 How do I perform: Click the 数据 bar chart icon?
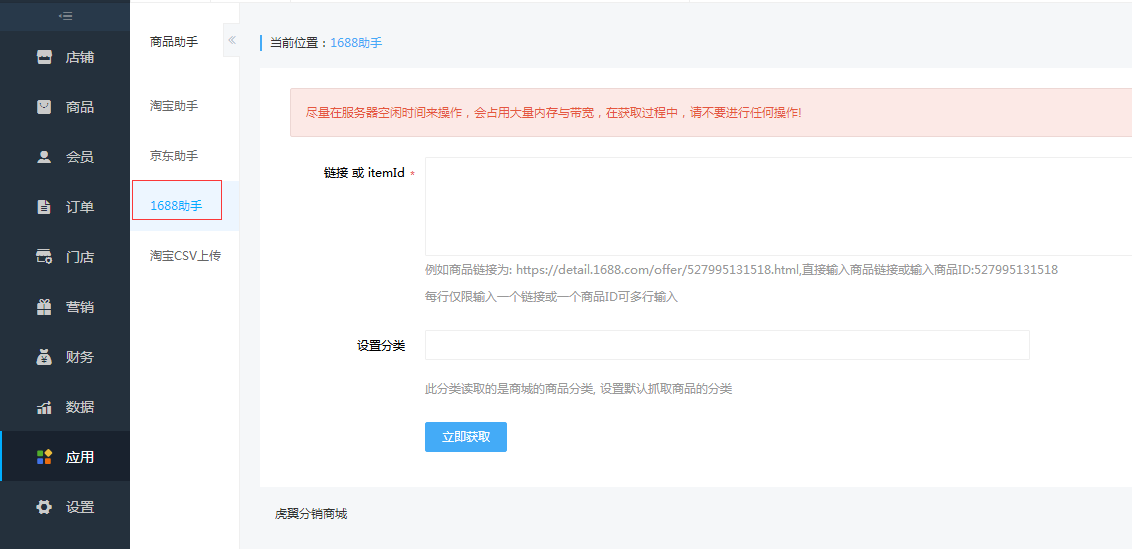coord(44,407)
